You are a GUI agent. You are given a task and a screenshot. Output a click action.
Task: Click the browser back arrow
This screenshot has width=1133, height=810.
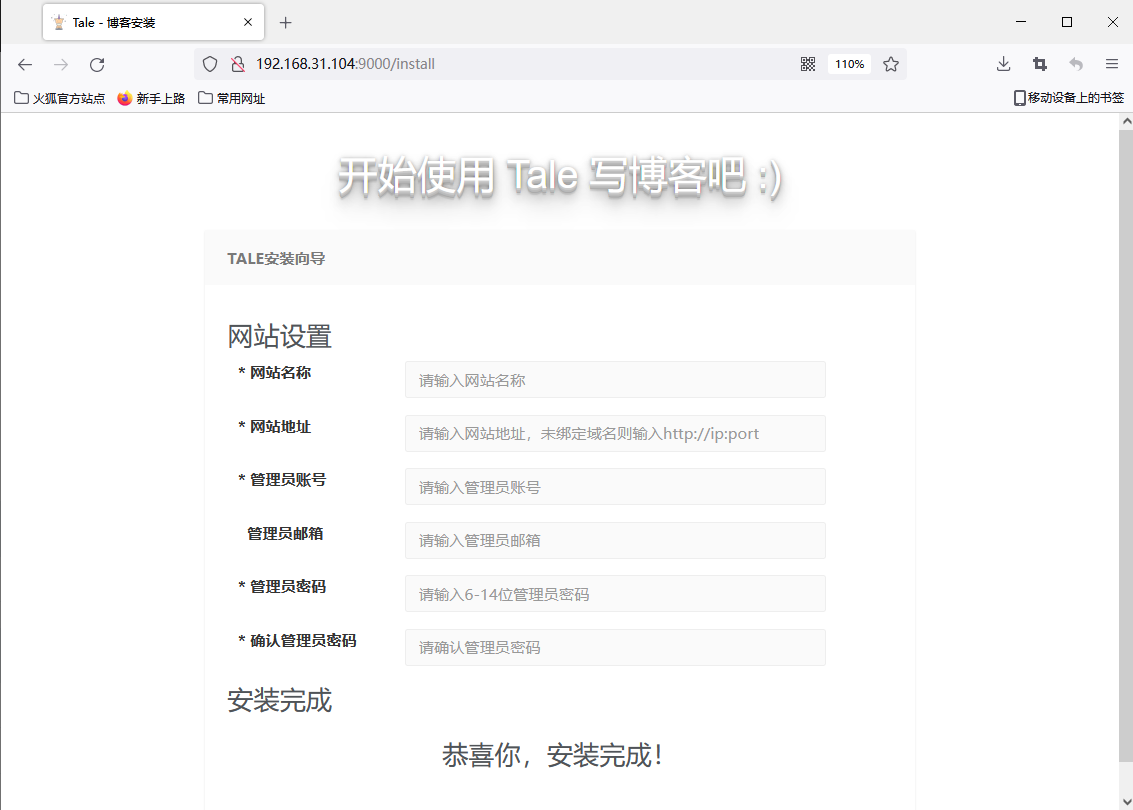click(25, 64)
